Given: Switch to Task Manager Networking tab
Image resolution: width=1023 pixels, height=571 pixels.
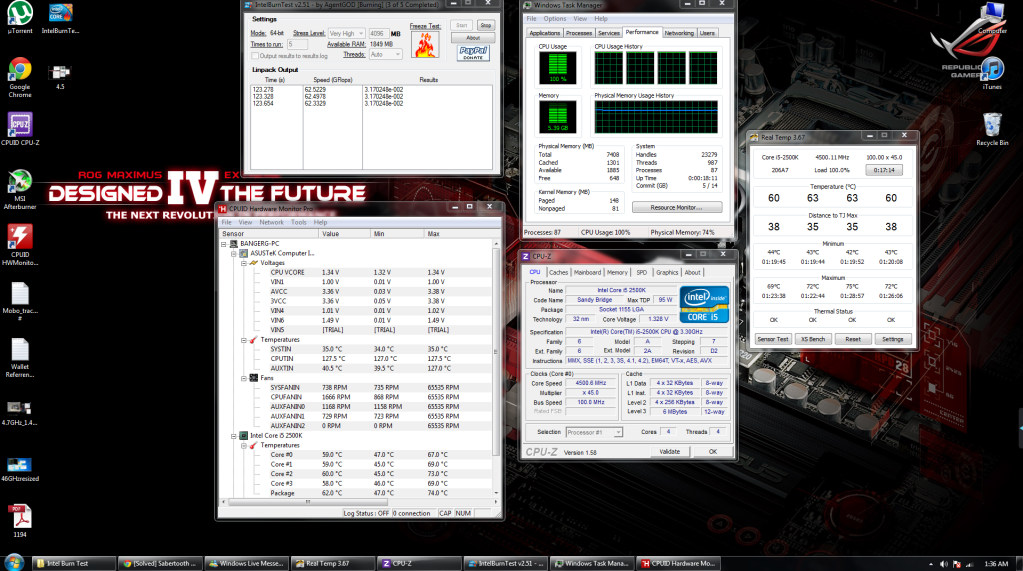Looking at the screenshot, I should (x=679, y=33).
